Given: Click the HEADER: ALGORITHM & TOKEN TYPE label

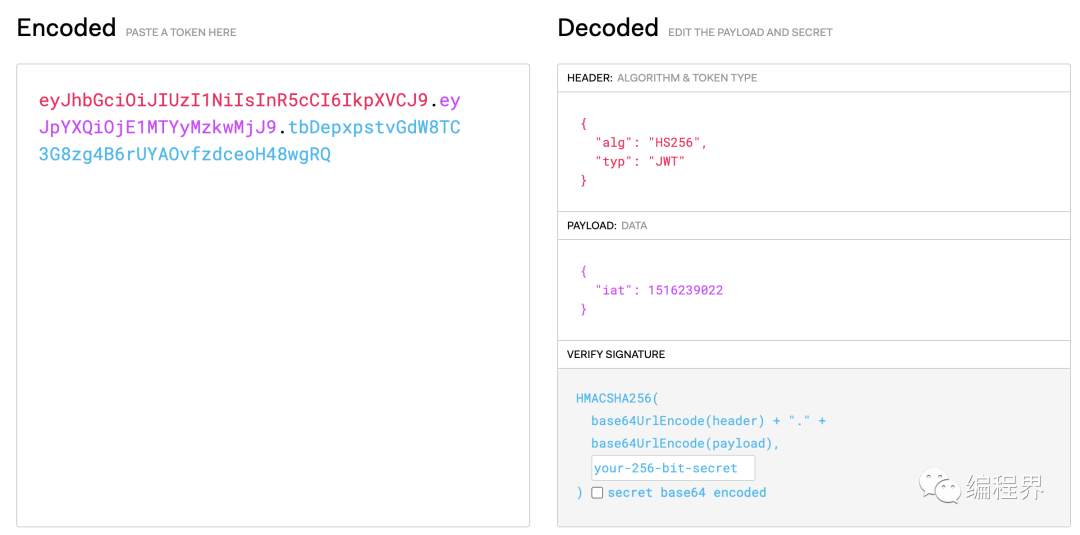Looking at the screenshot, I should tap(661, 78).
